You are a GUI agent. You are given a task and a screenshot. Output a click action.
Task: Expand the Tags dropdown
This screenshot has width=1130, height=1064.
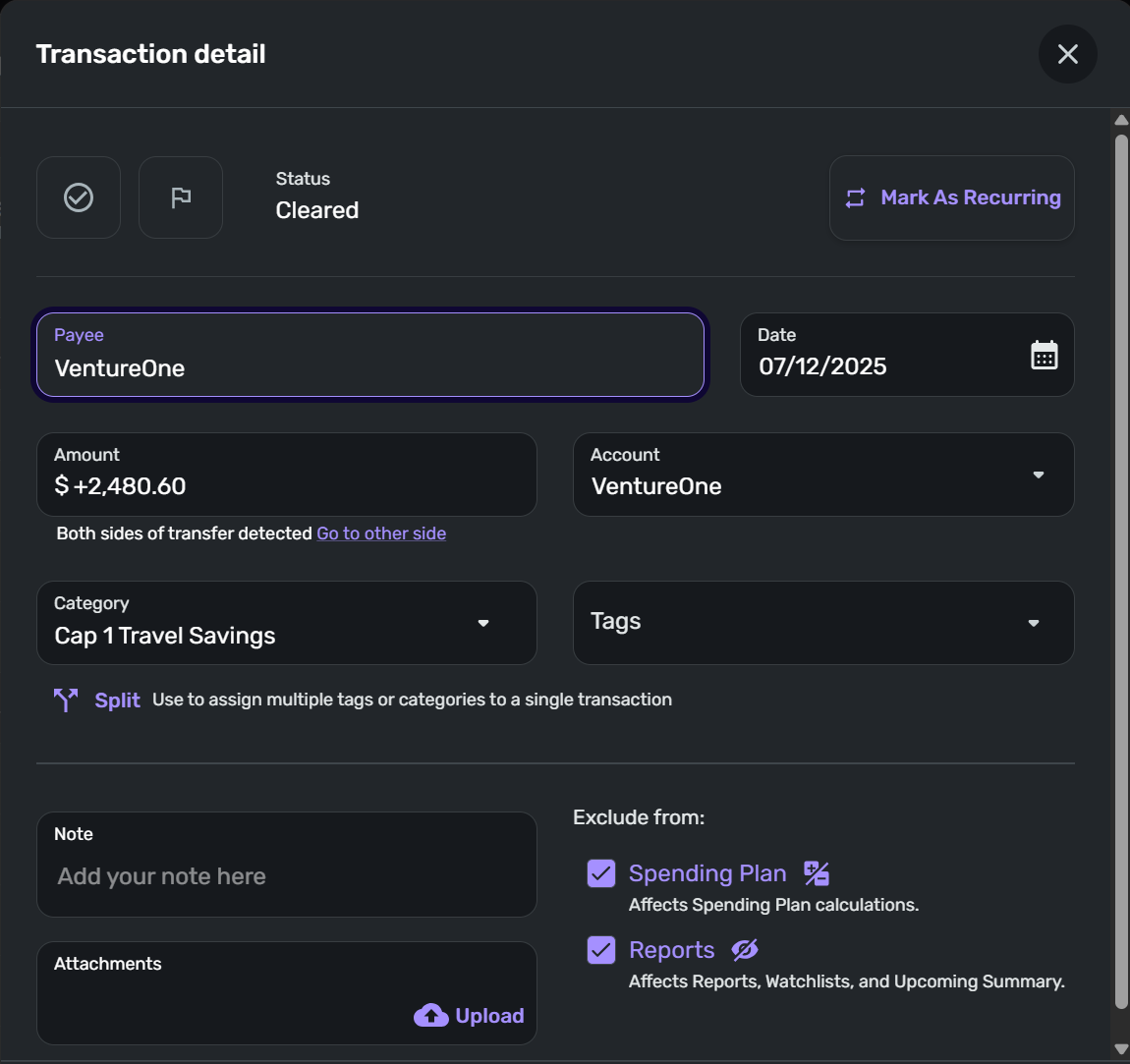click(x=1033, y=623)
